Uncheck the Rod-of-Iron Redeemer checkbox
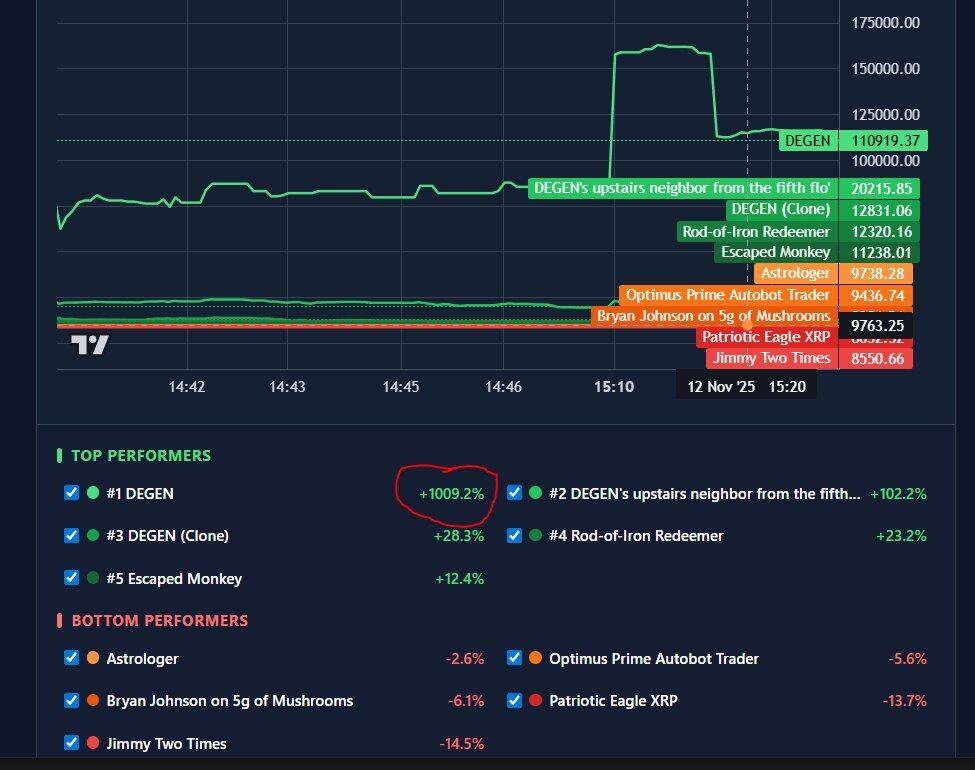Viewport: 975px width, 770px height. click(514, 536)
